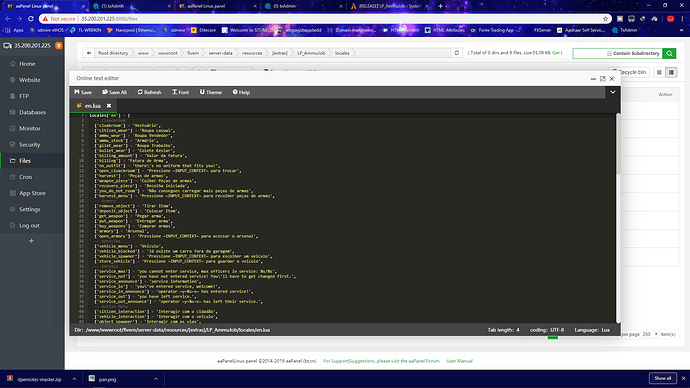Click Save All in editor toolbar
The width and height of the screenshot is (690, 388).
tap(114, 92)
